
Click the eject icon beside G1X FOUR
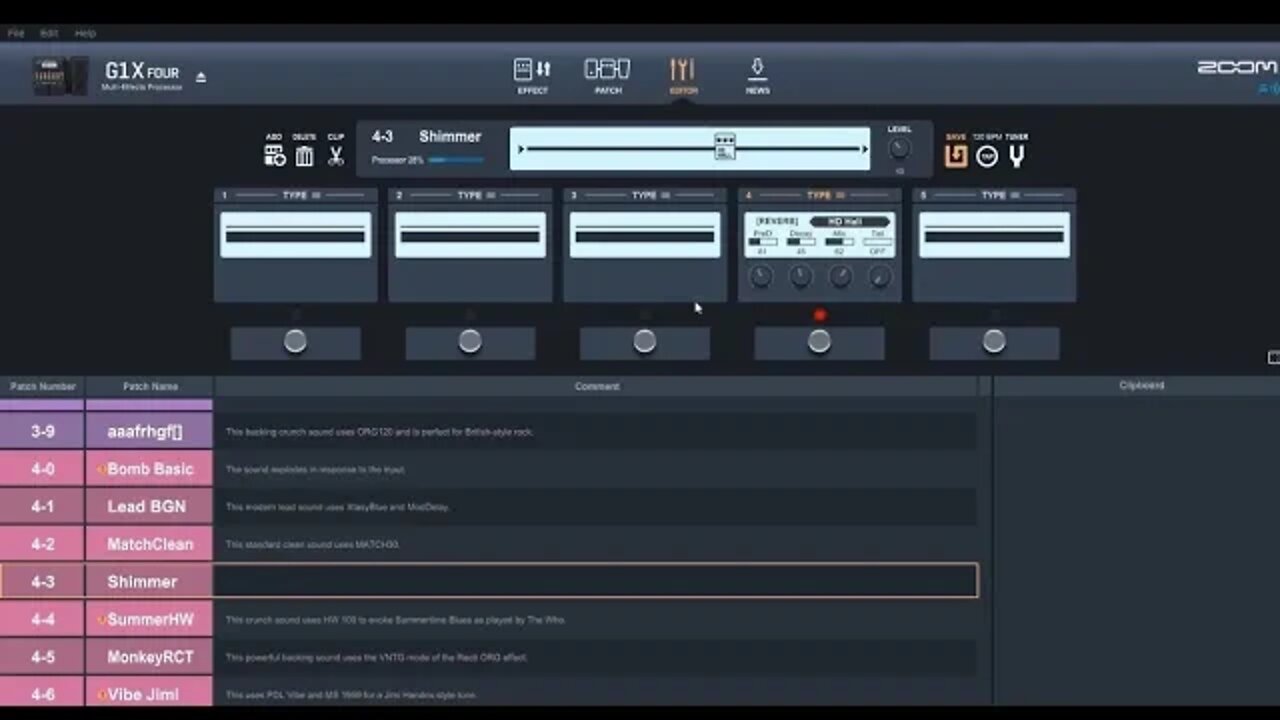click(201, 77)
